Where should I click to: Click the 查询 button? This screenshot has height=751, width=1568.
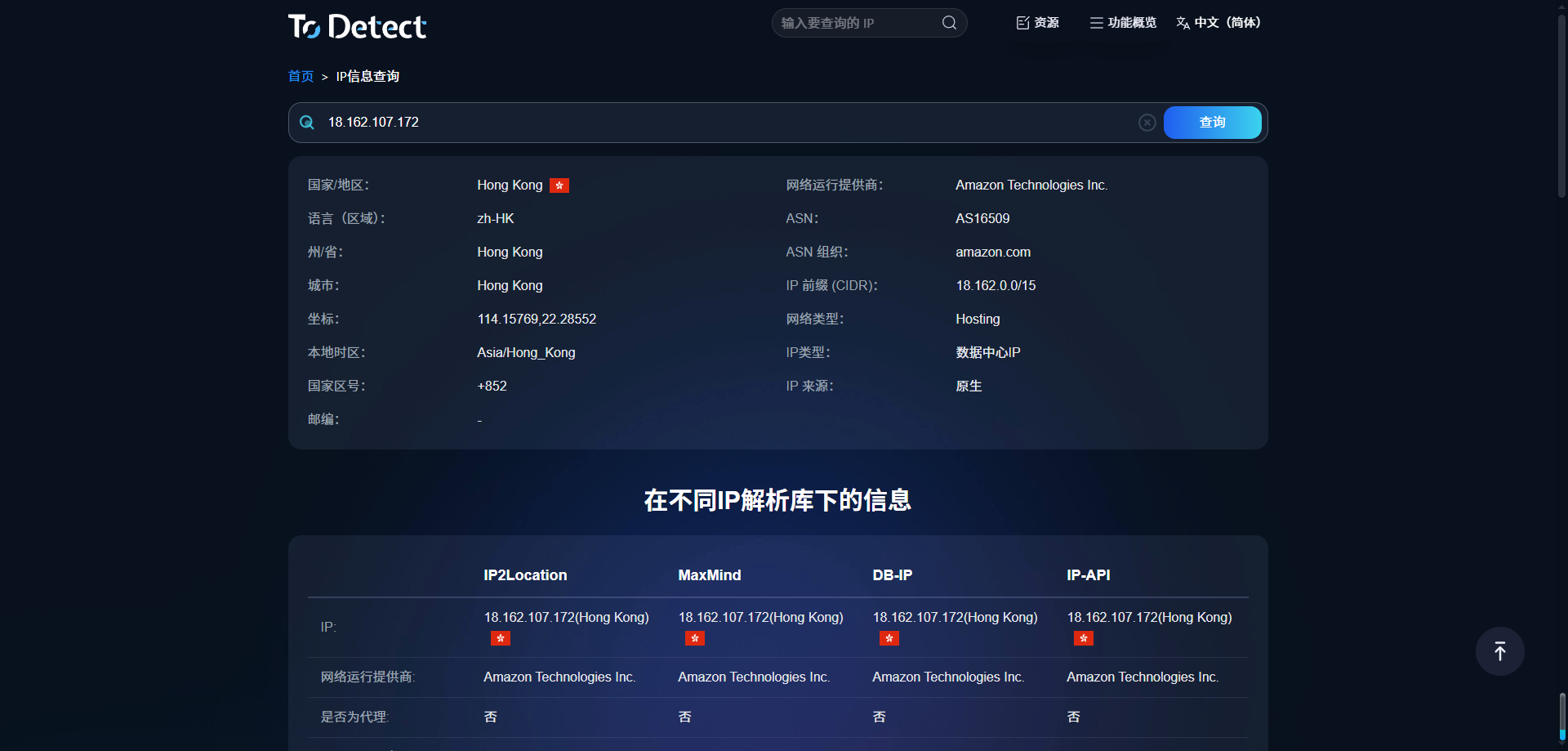(x=1212, y=123)
